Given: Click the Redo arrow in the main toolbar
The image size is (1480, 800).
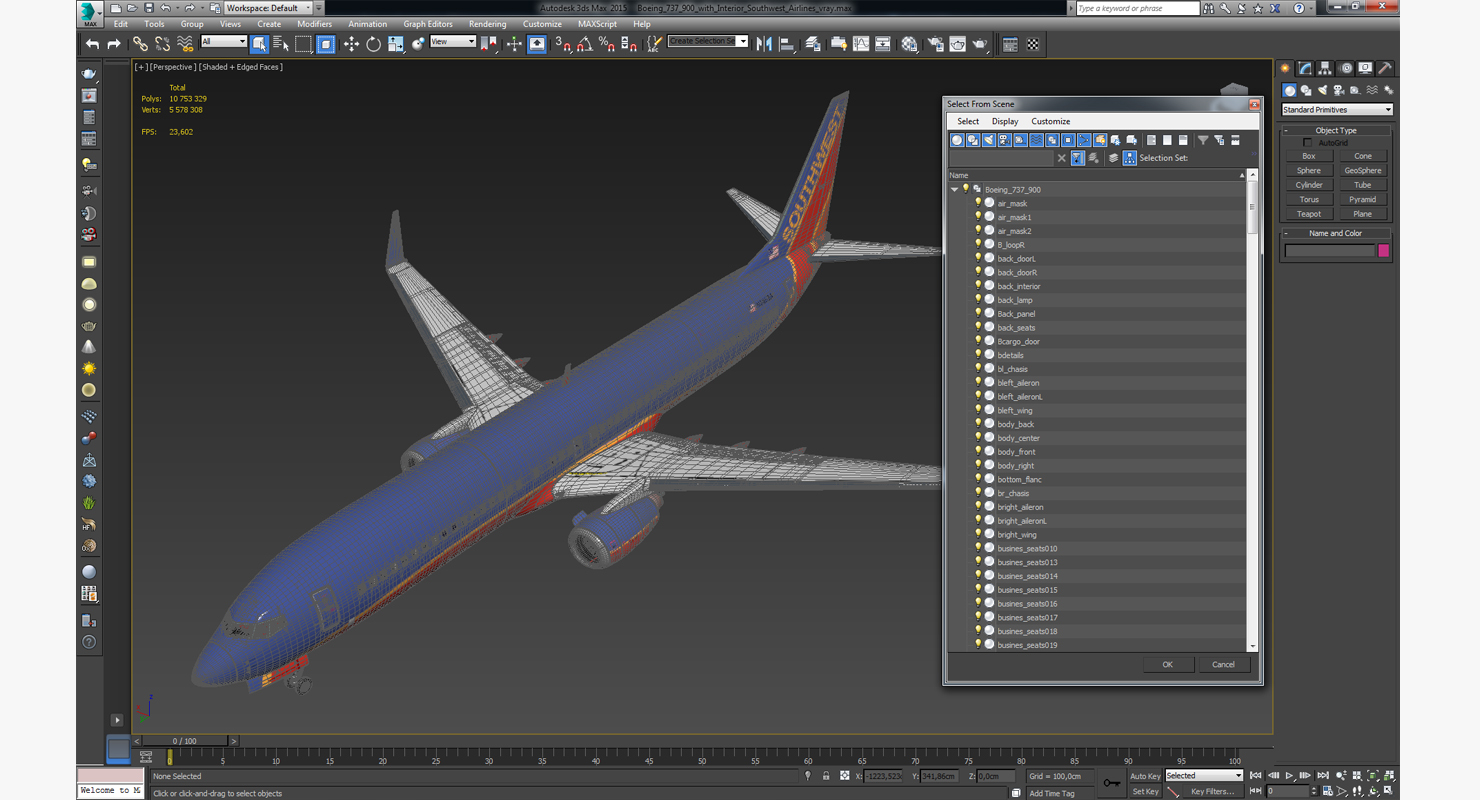Looking at the screenshot, I should coord(114,44).
